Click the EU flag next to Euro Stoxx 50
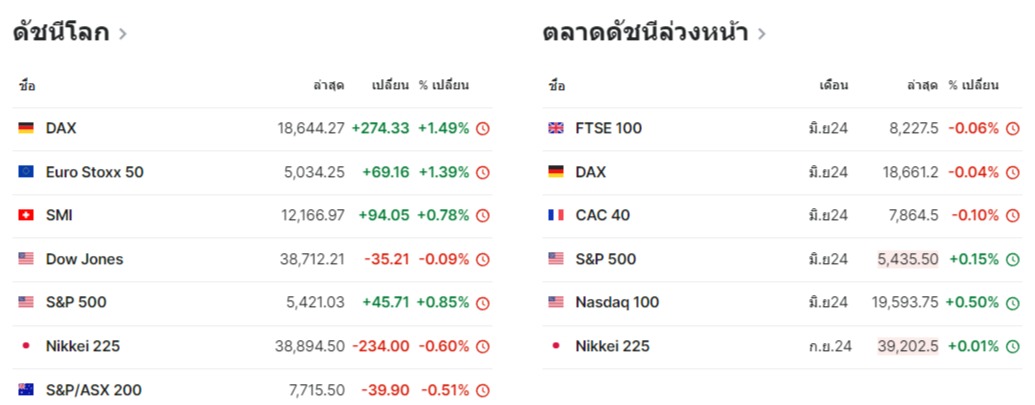Screen dimensions: 1035x405 26,172
